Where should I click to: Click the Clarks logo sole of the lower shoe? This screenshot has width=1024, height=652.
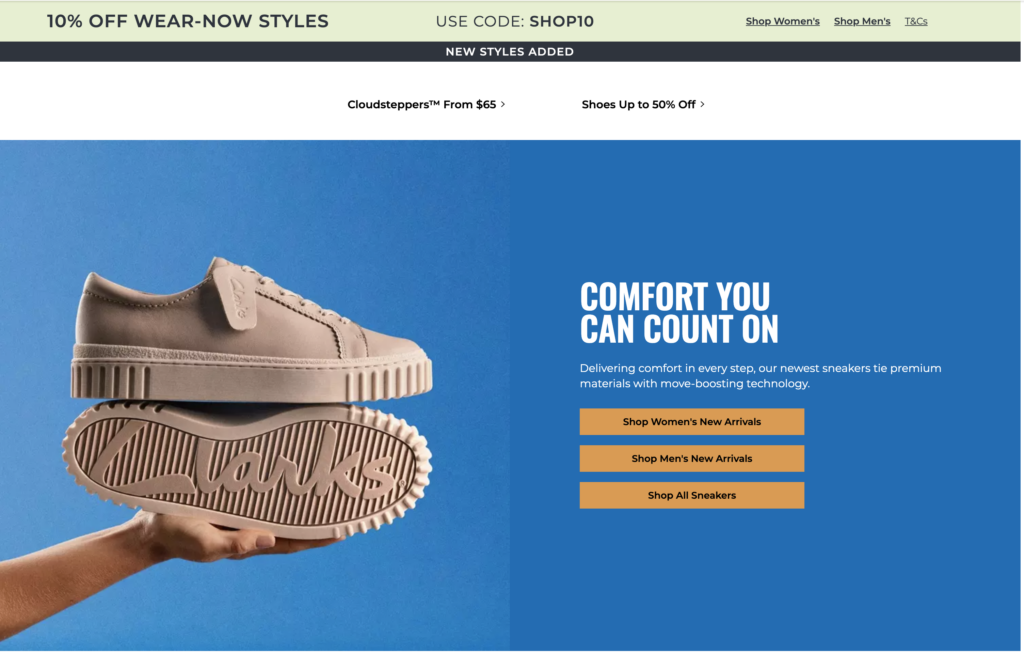point(247,467)
